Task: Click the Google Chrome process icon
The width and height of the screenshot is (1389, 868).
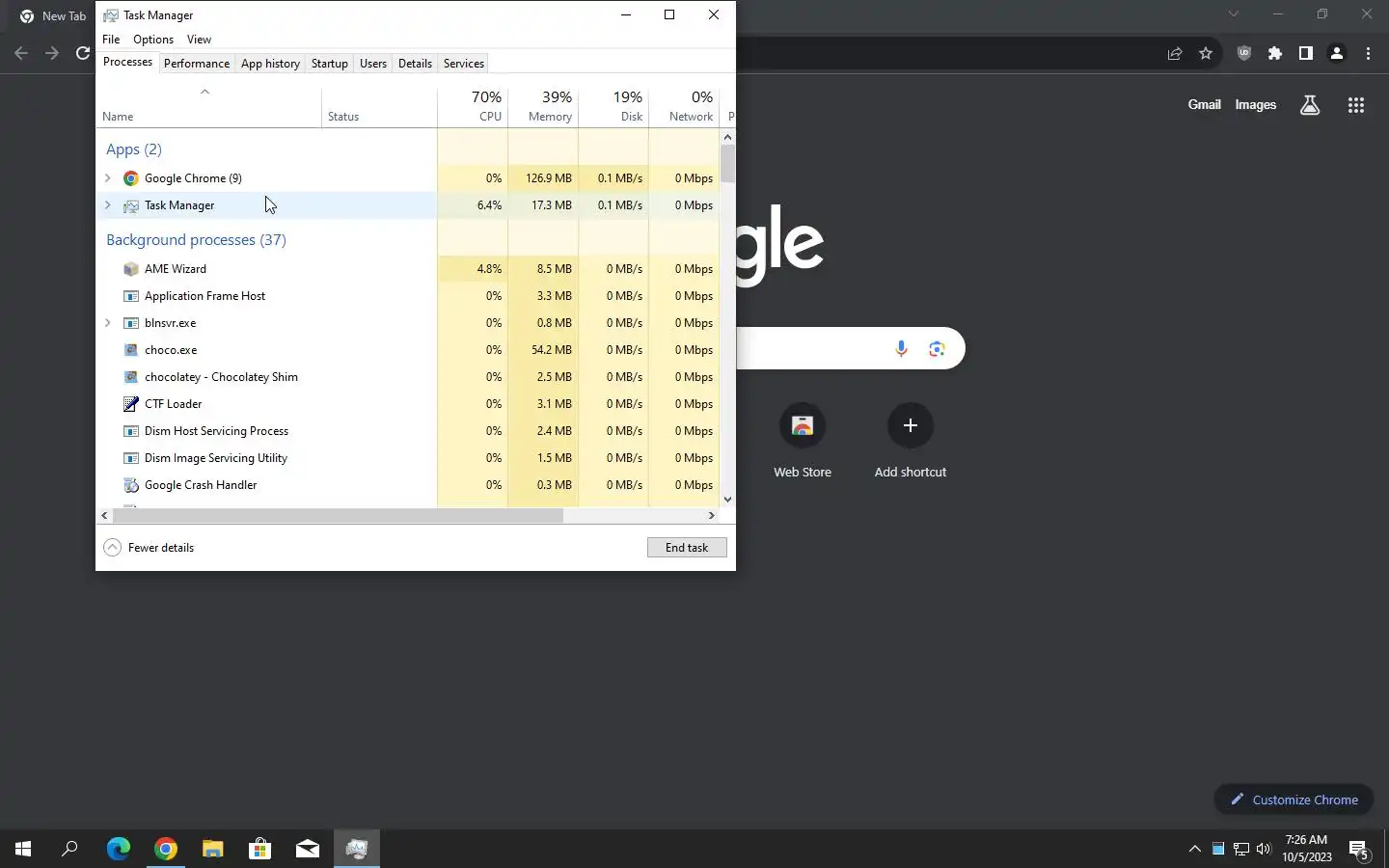Action: click(x=131, y=178)
